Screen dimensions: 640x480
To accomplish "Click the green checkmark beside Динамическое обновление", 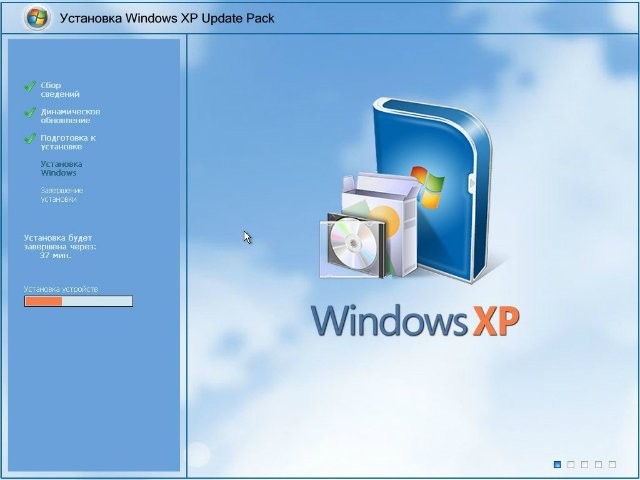I will (30, 112).
